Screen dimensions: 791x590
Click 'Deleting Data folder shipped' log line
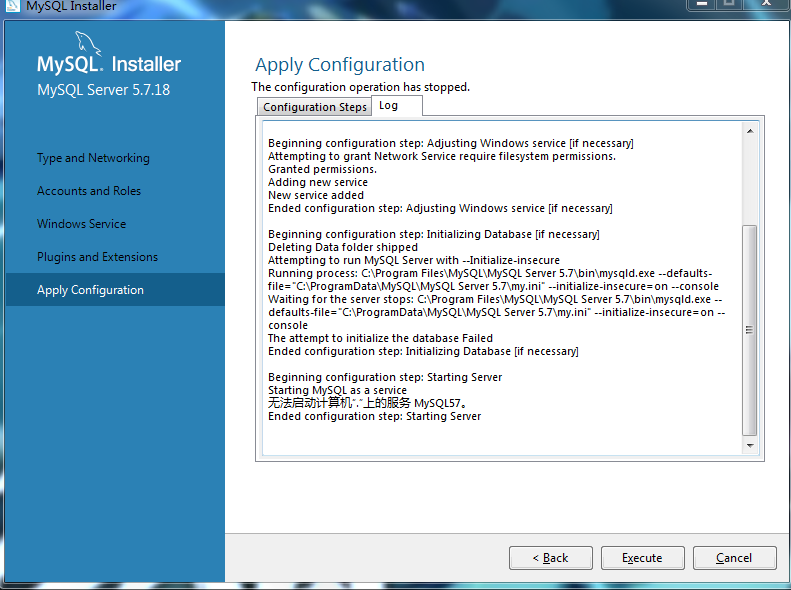pos(343,247)
